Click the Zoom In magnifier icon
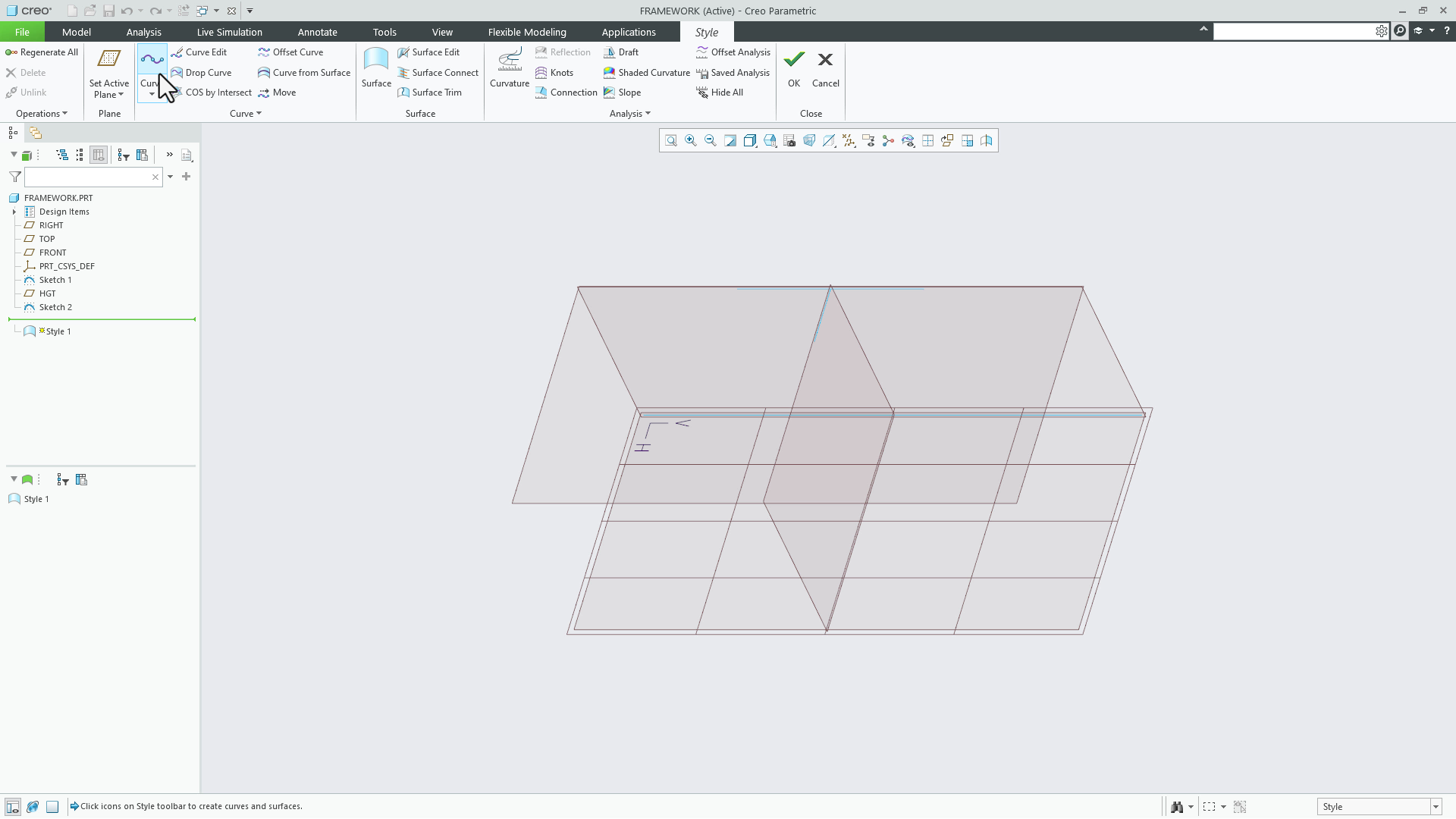1456x819 pixels. click(x=691, y=141)
